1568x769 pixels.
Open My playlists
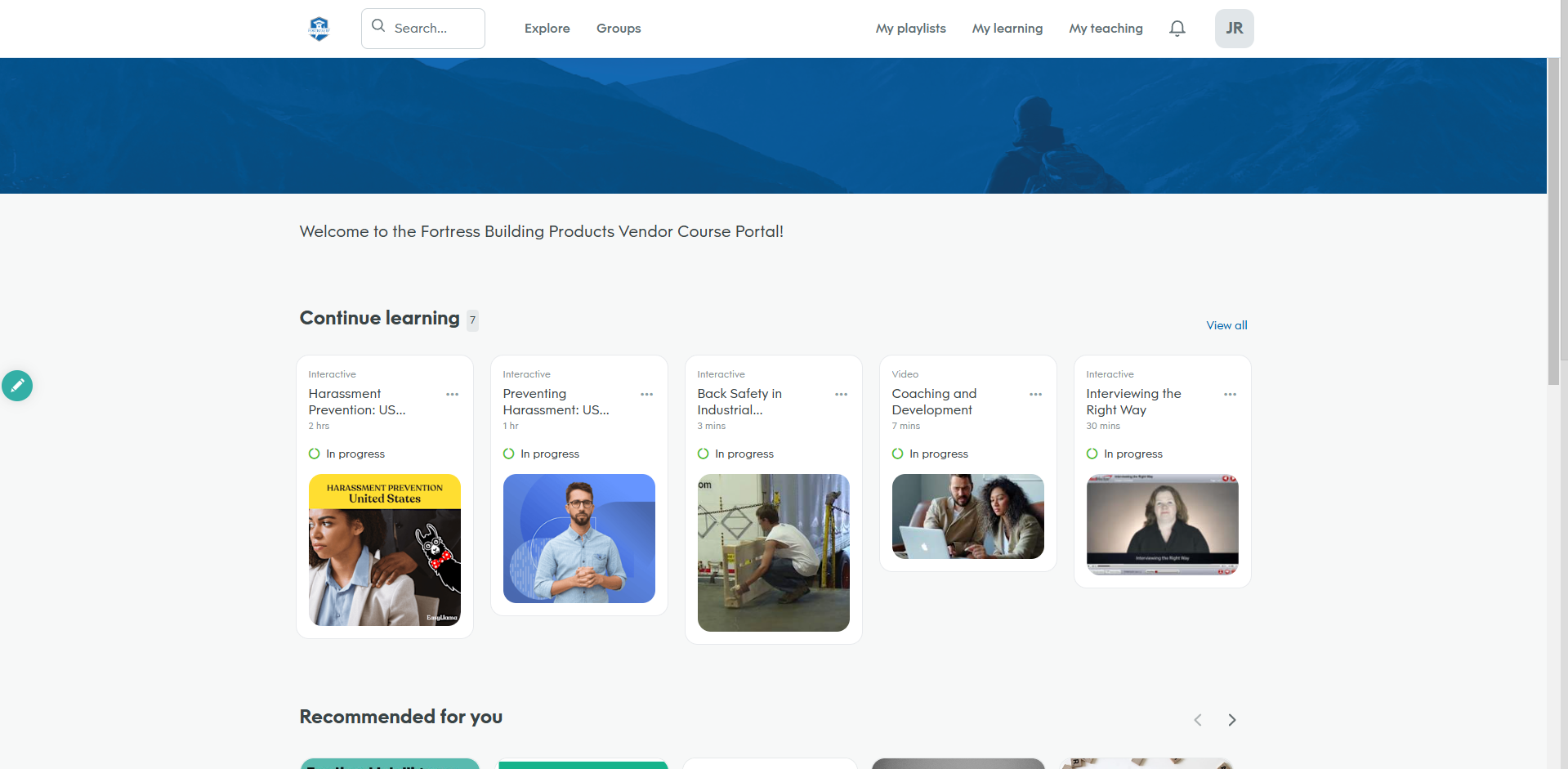pyautogui.click(x=910, y=29)
